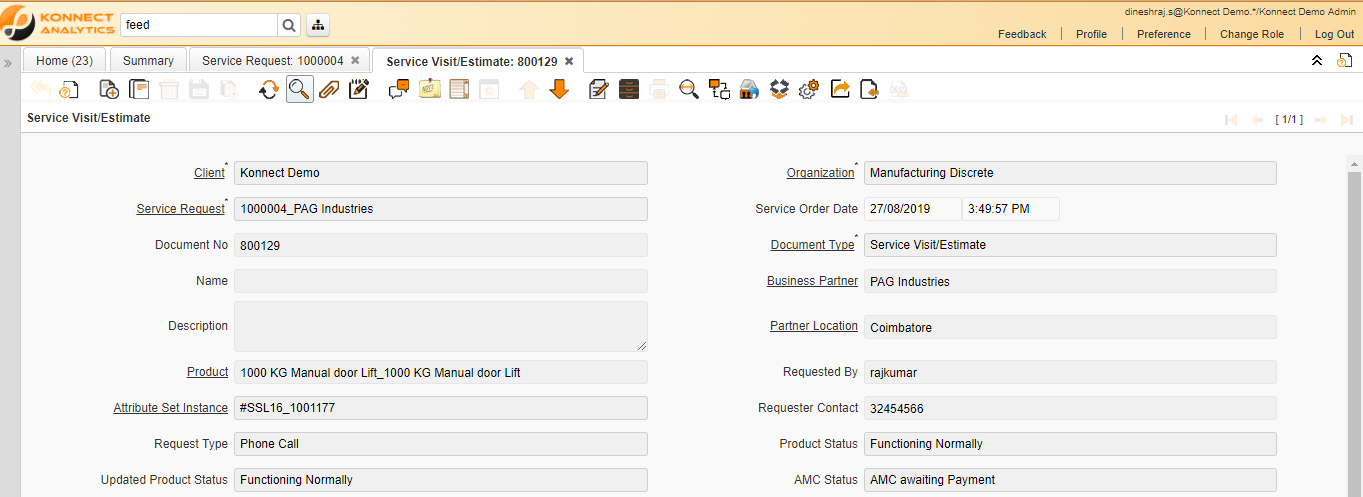1363x497 pixels.
Task: Click the empty Name input field
Action: (441, 281)
